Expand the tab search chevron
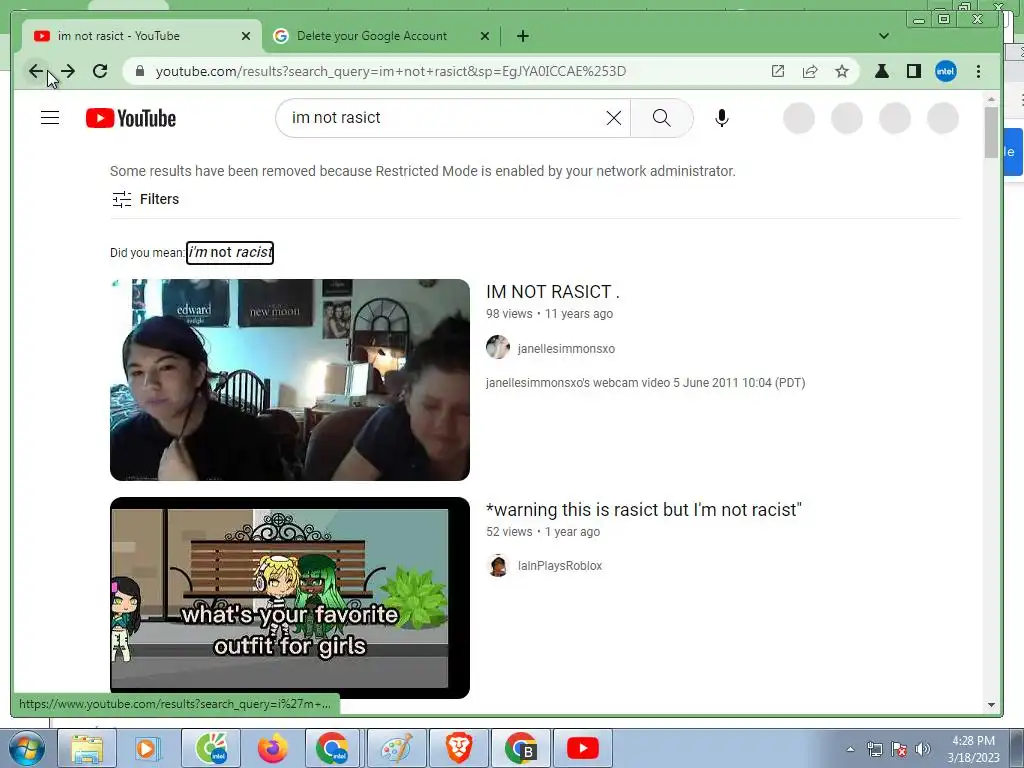1024x768 pixels. pyautogui.click(x=884, y=36)
